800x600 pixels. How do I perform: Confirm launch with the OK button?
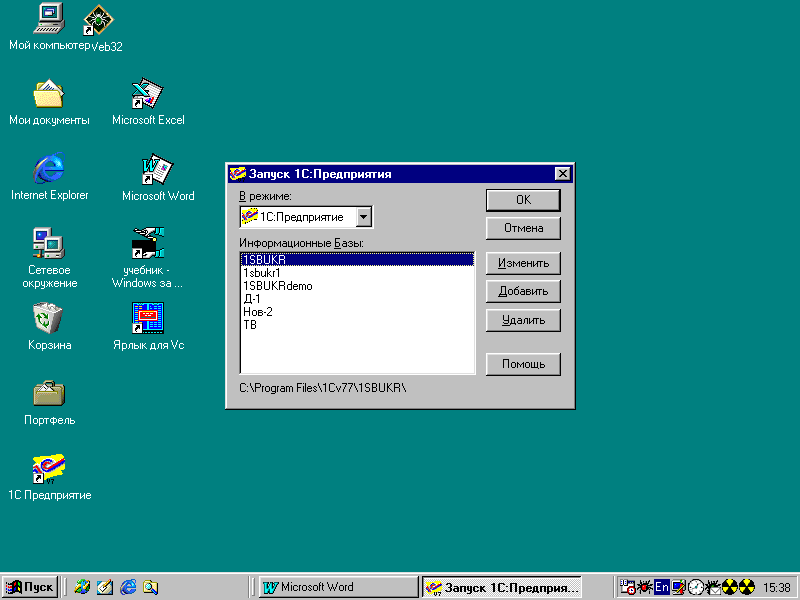pyautogui.click(x=523, y=200)
